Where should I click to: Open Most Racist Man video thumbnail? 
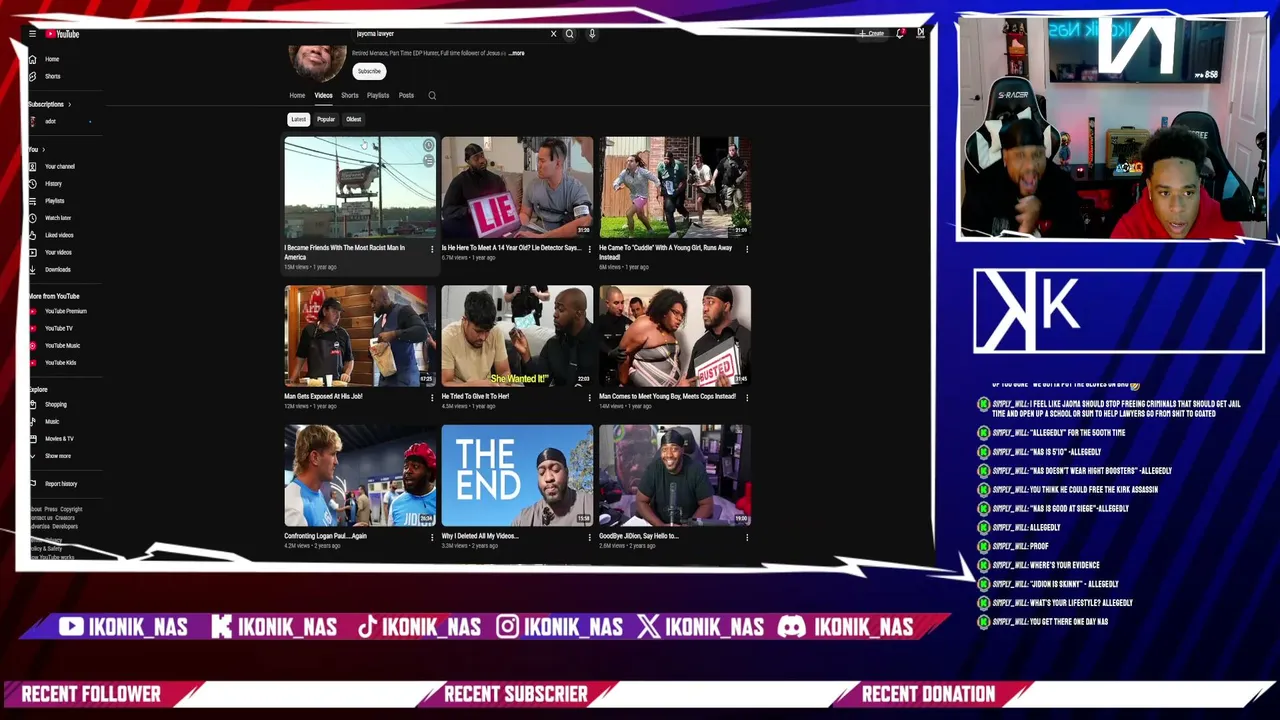[360, 188]
